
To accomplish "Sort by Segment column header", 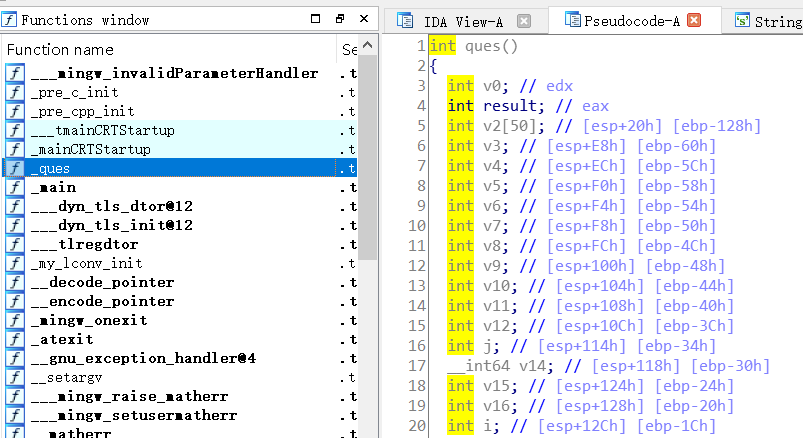I will [349, 50].
